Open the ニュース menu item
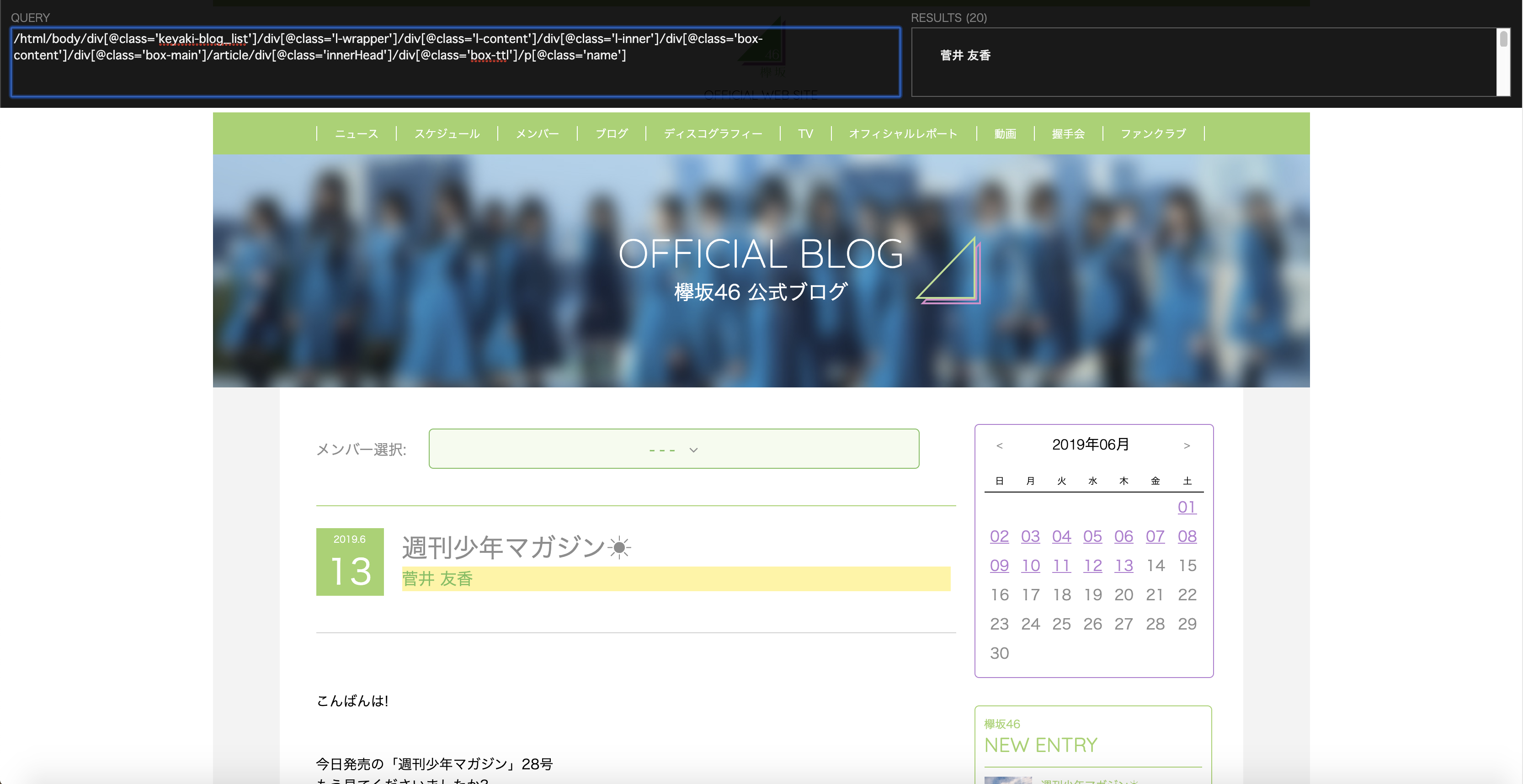This screenshot has width=1523, height=784. [x=357, y=133]
